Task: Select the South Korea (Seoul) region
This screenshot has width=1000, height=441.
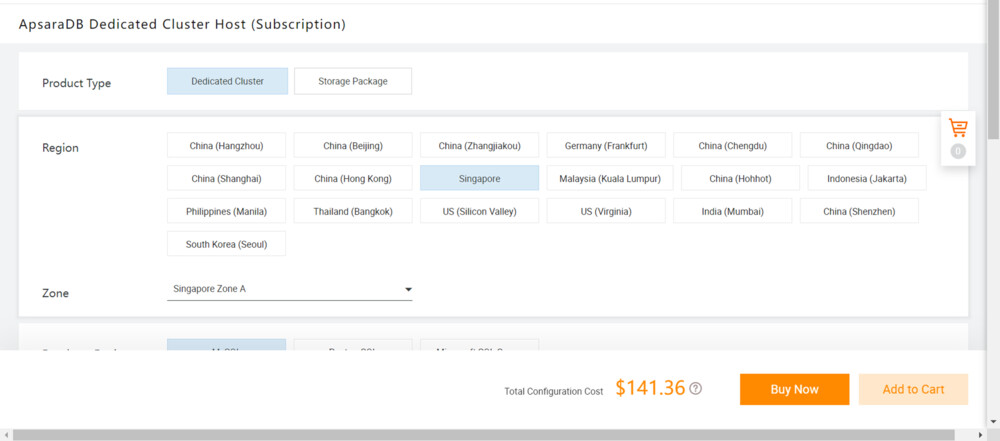Action: click(226, 244)
